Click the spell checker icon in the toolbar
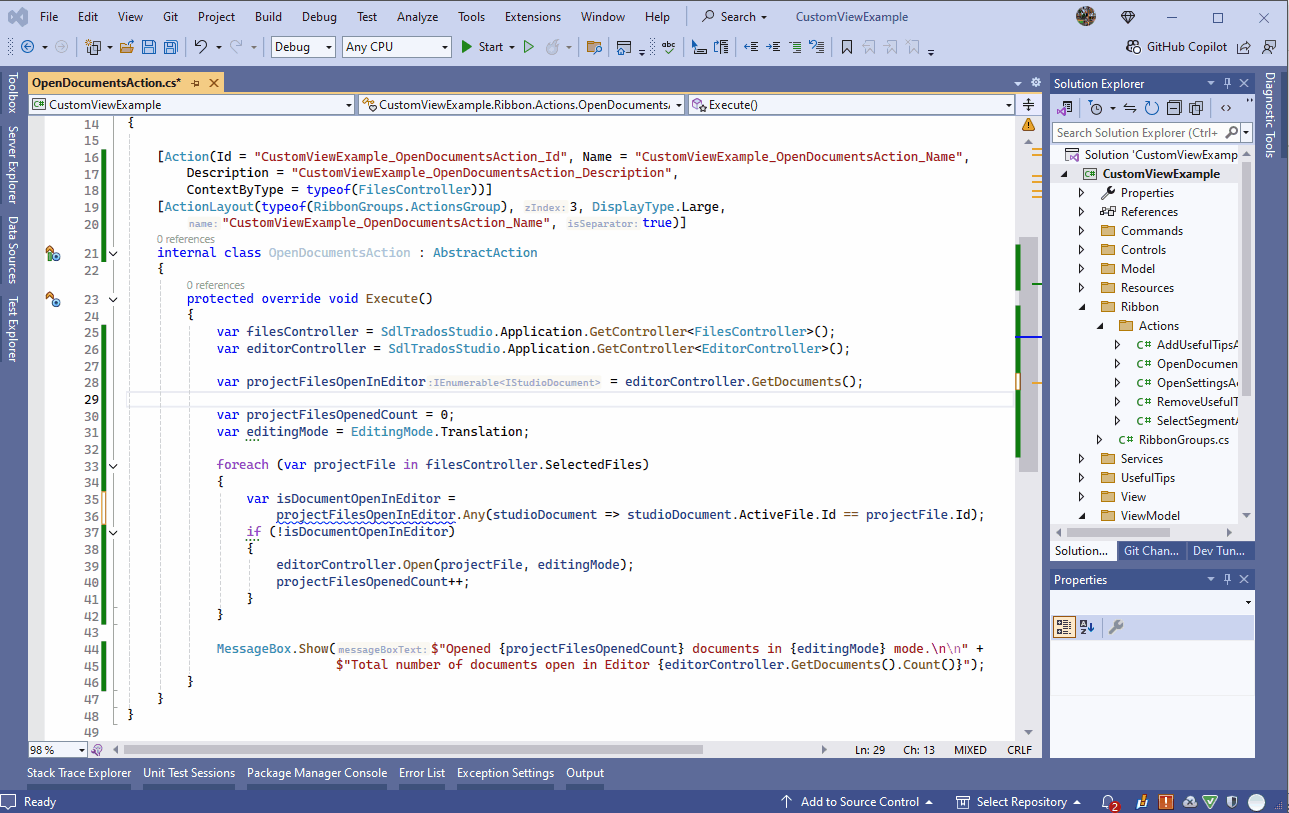The width and height of the screenshot is (1289, 813). coord(669,46)
